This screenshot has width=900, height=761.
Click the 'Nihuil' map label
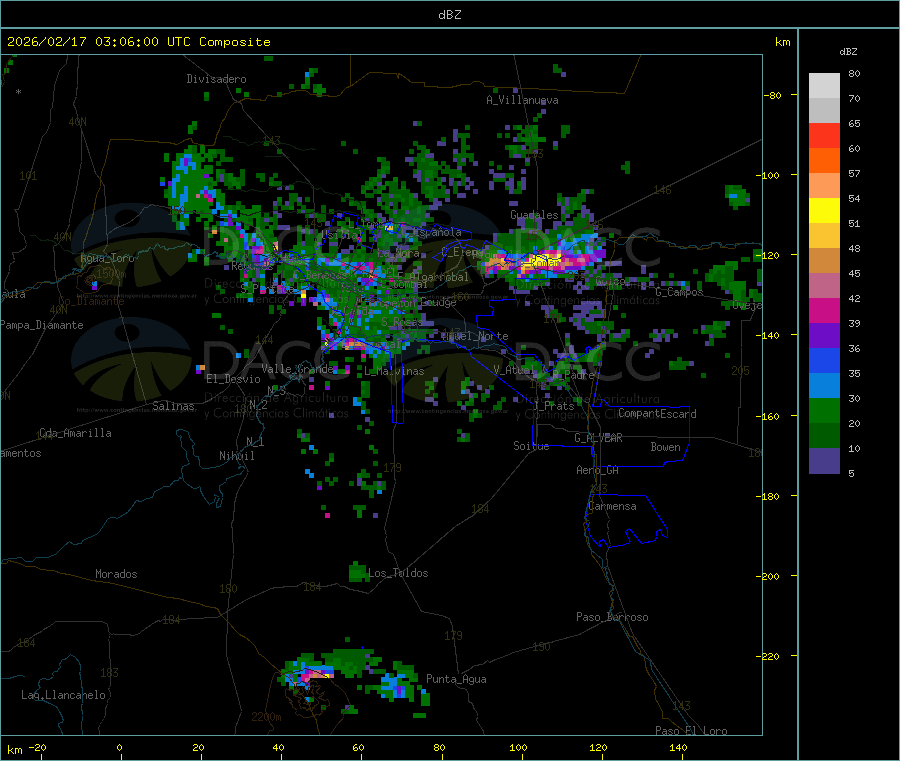[237, 456]
